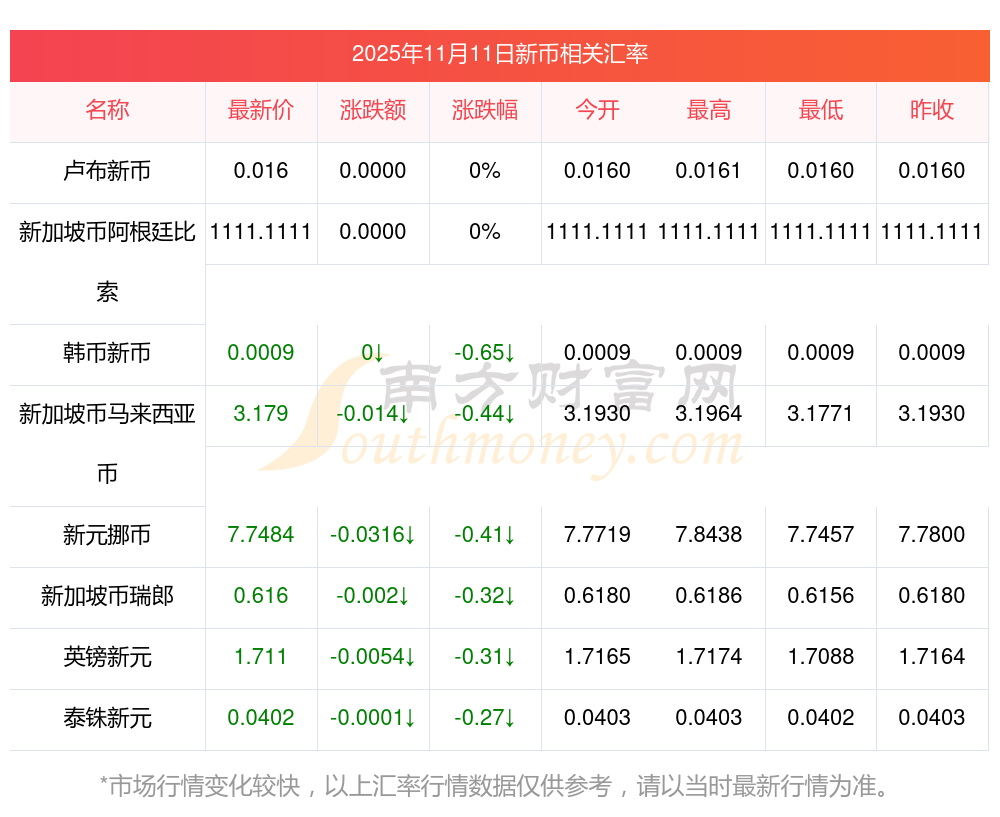
Task: Open the 韩币新币 row name
Action: tap(107, 353)
